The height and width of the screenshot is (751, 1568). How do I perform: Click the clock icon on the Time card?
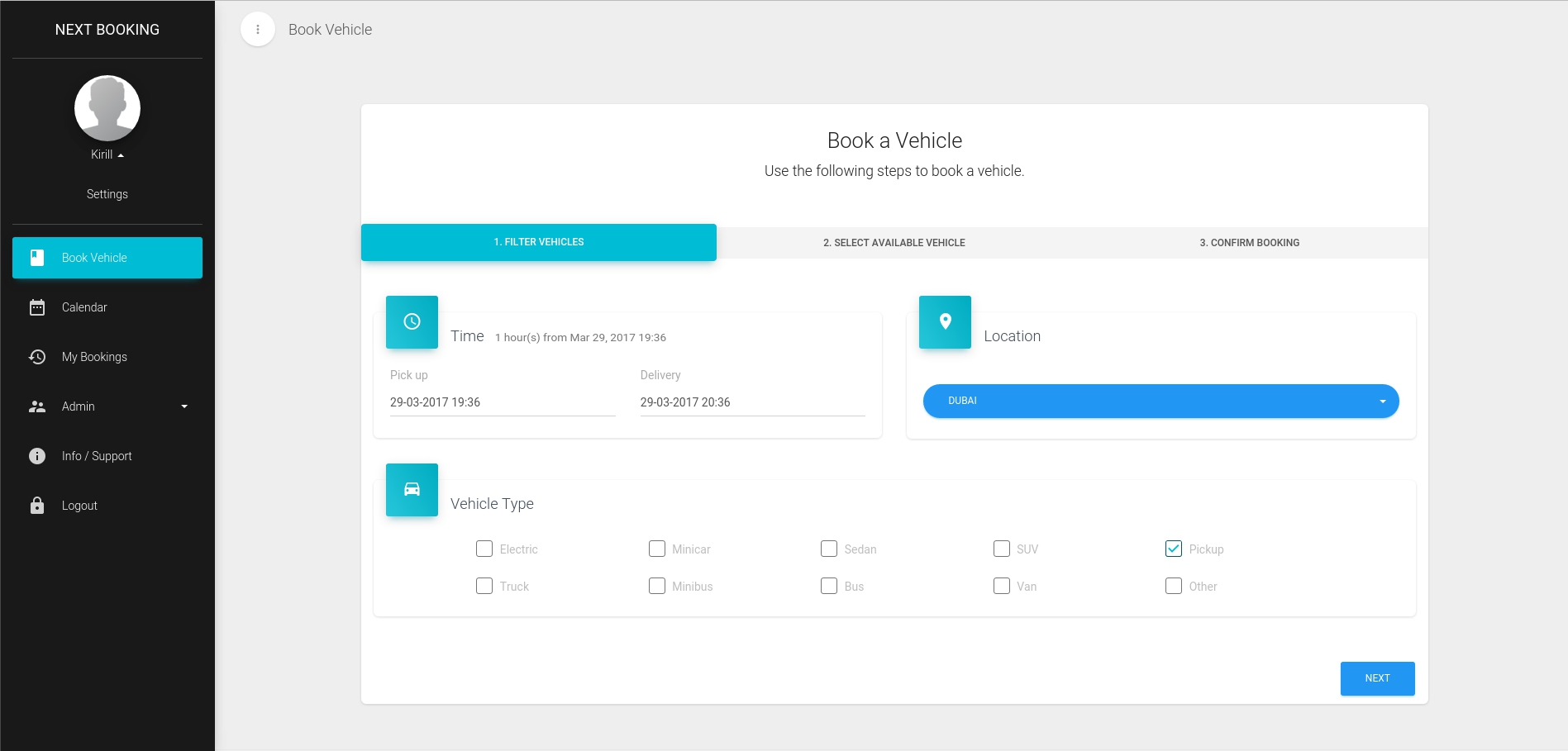pos(412,322)
